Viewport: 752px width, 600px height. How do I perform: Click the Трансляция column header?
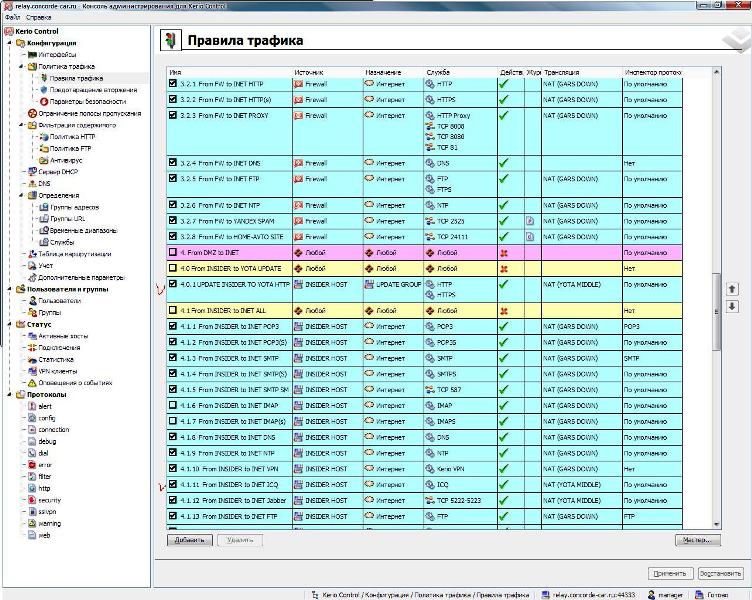582,72
